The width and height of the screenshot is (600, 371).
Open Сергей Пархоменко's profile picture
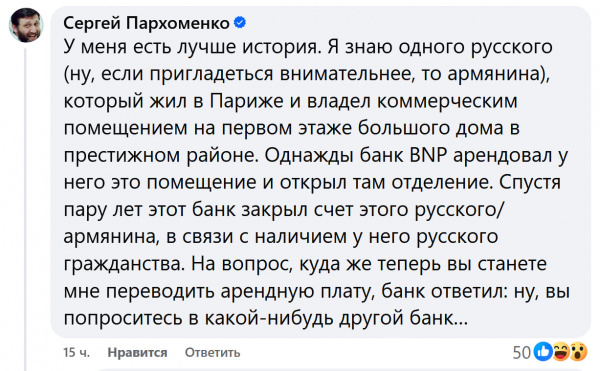[x=26, y=24]
